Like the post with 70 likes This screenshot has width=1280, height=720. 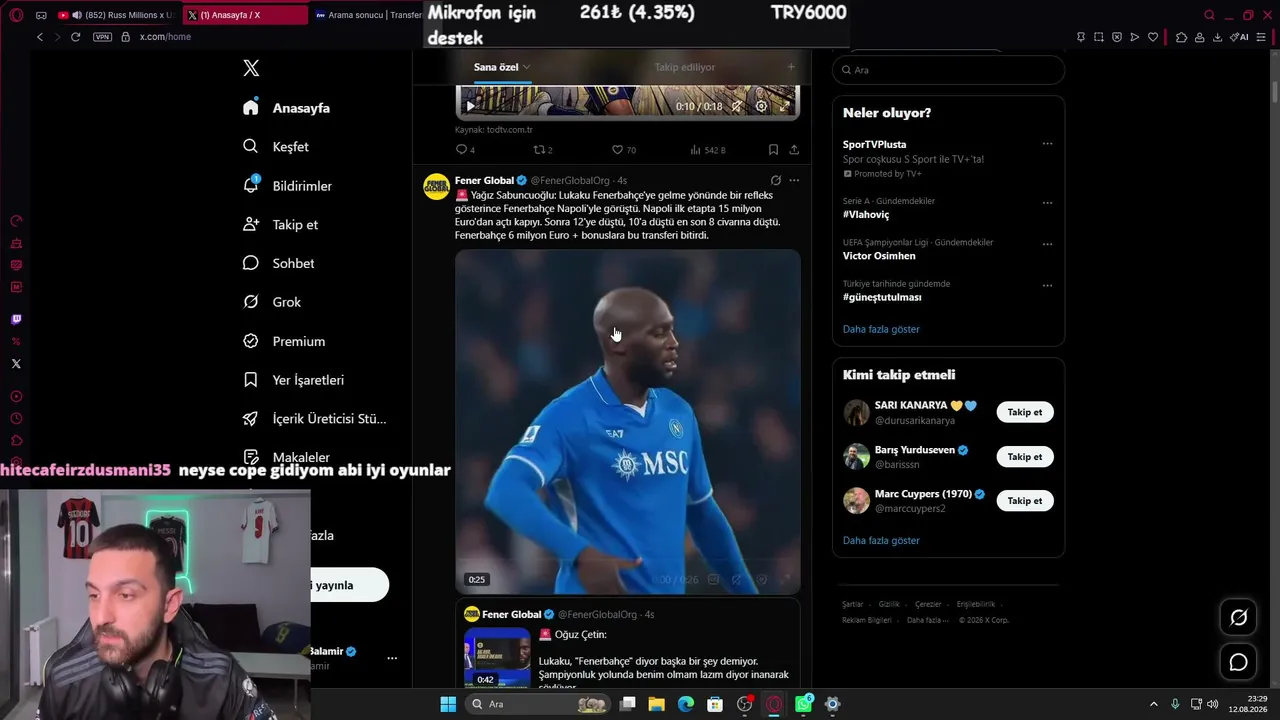[x=623, y=150]
